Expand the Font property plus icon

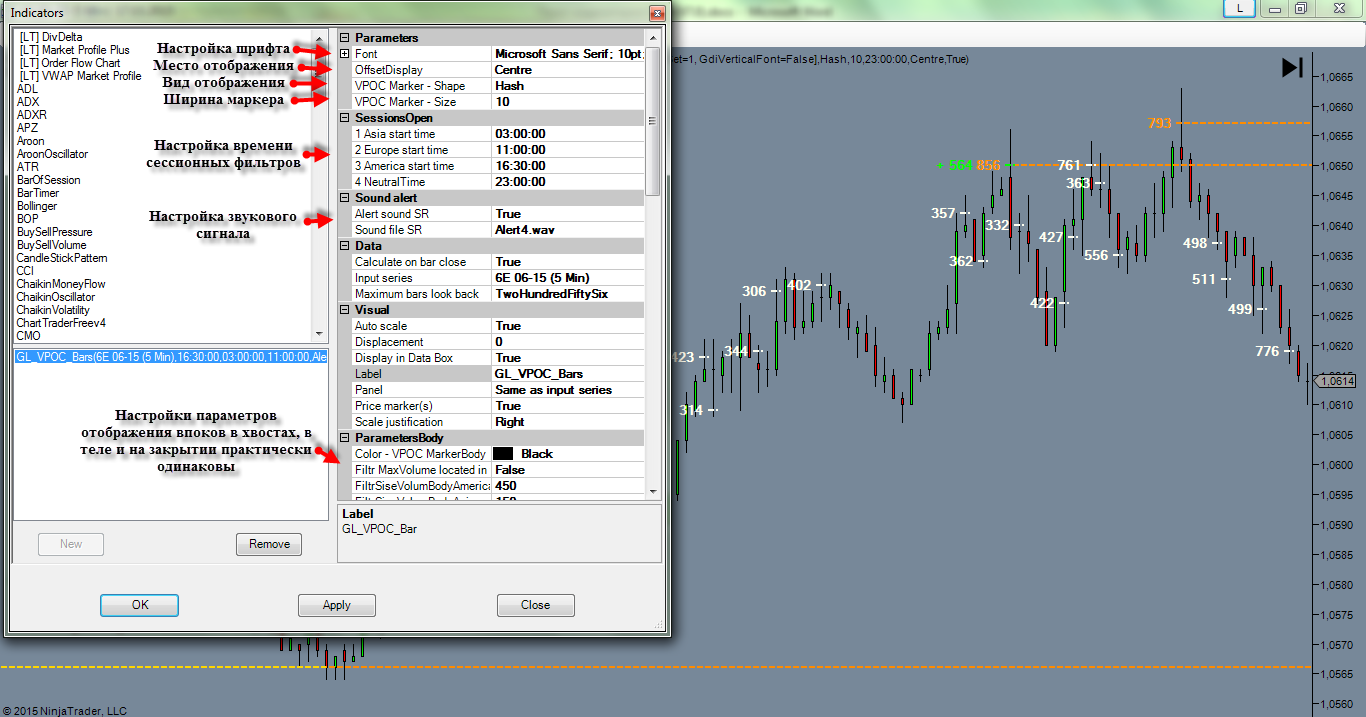345,54
